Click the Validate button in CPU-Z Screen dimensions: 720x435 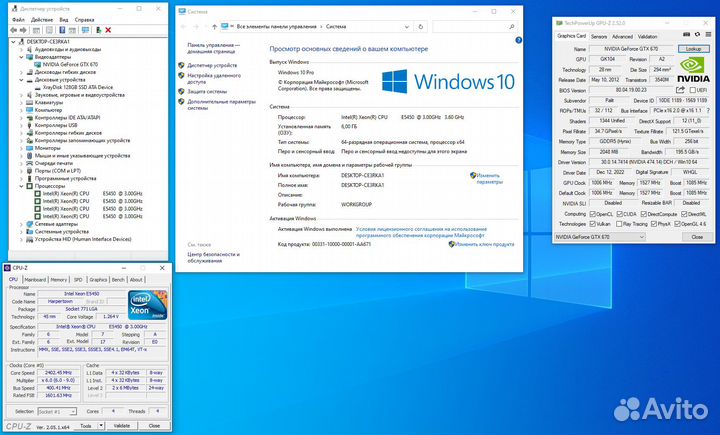point(122,426)
